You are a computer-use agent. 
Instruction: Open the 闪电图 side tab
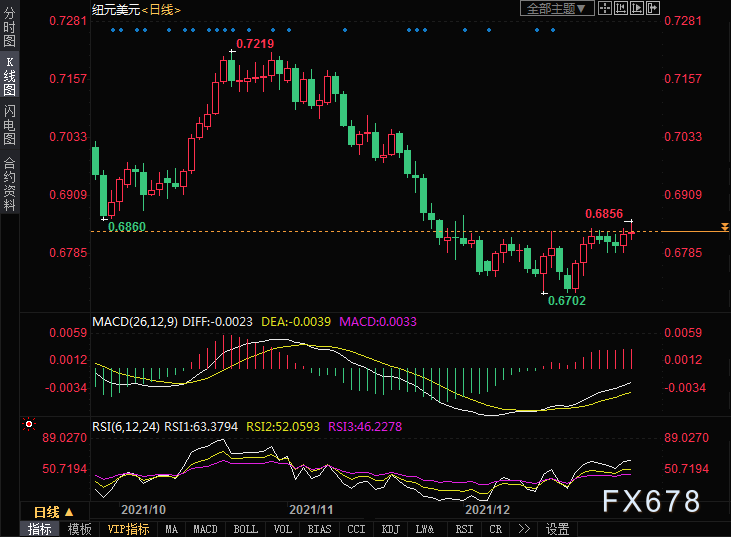click(9, 125)
